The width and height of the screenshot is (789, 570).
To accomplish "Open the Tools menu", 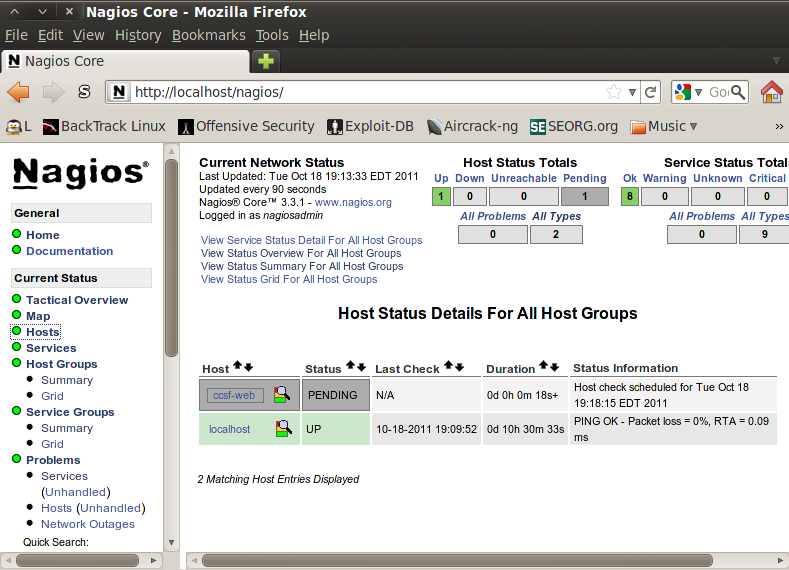I will pos(271,35).
